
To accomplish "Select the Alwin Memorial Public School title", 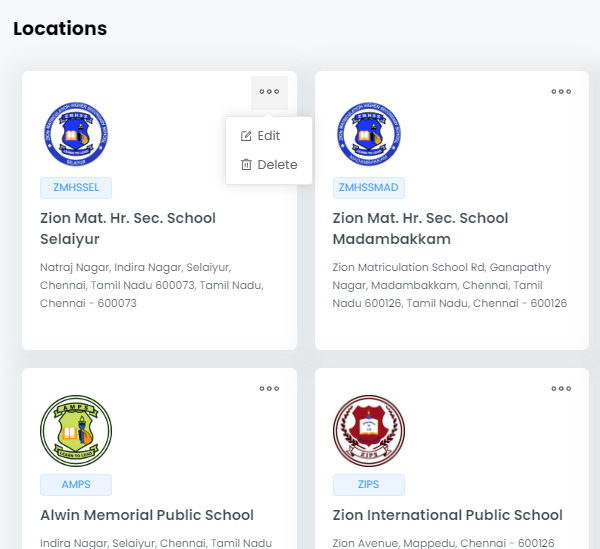I will 147,515.
